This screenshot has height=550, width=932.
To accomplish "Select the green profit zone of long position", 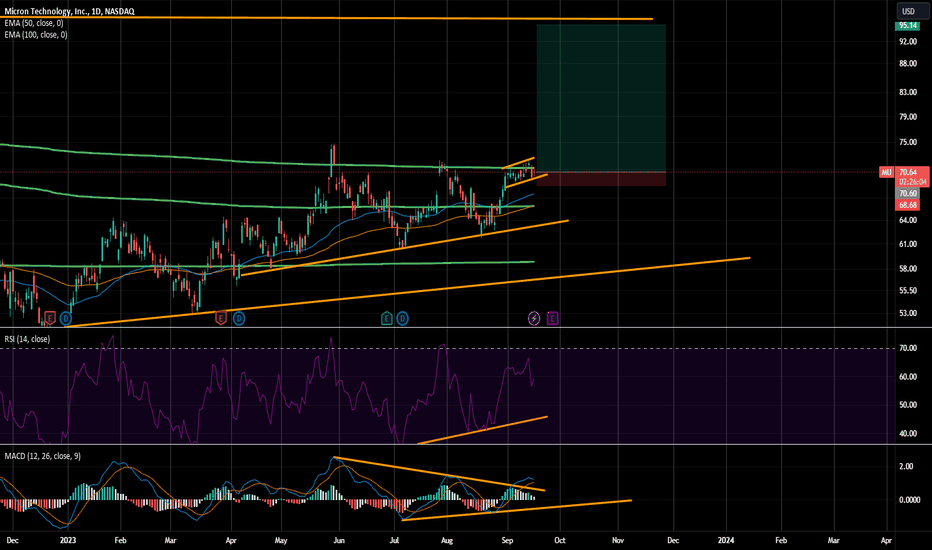I will [601, 98].
